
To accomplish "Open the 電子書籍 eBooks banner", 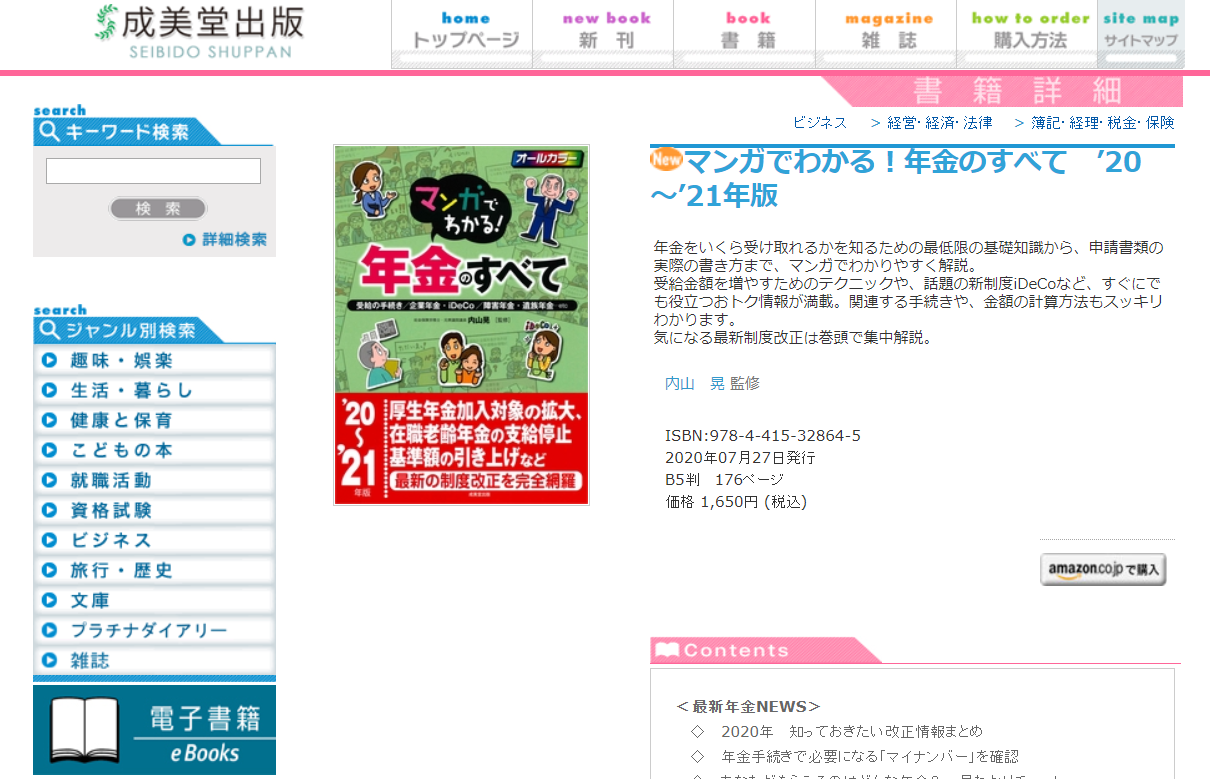I will tap(154, 730).
